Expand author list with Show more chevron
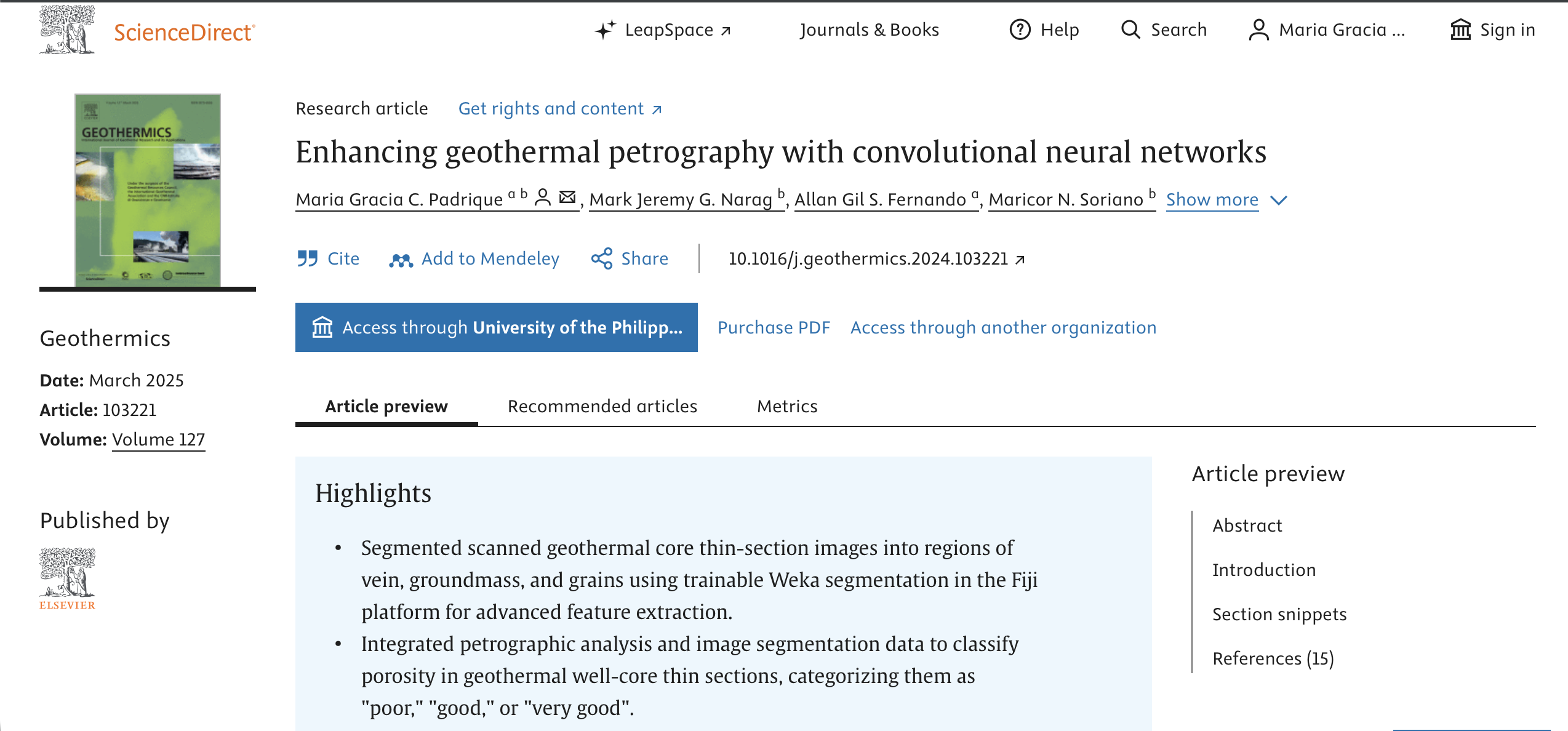The image size is (1568, 731). click(x=1279, y=201)
